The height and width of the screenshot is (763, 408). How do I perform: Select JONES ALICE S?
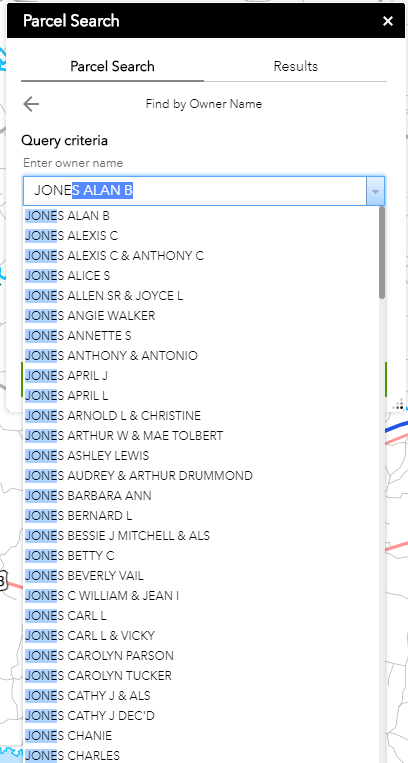tap(201, 275)
